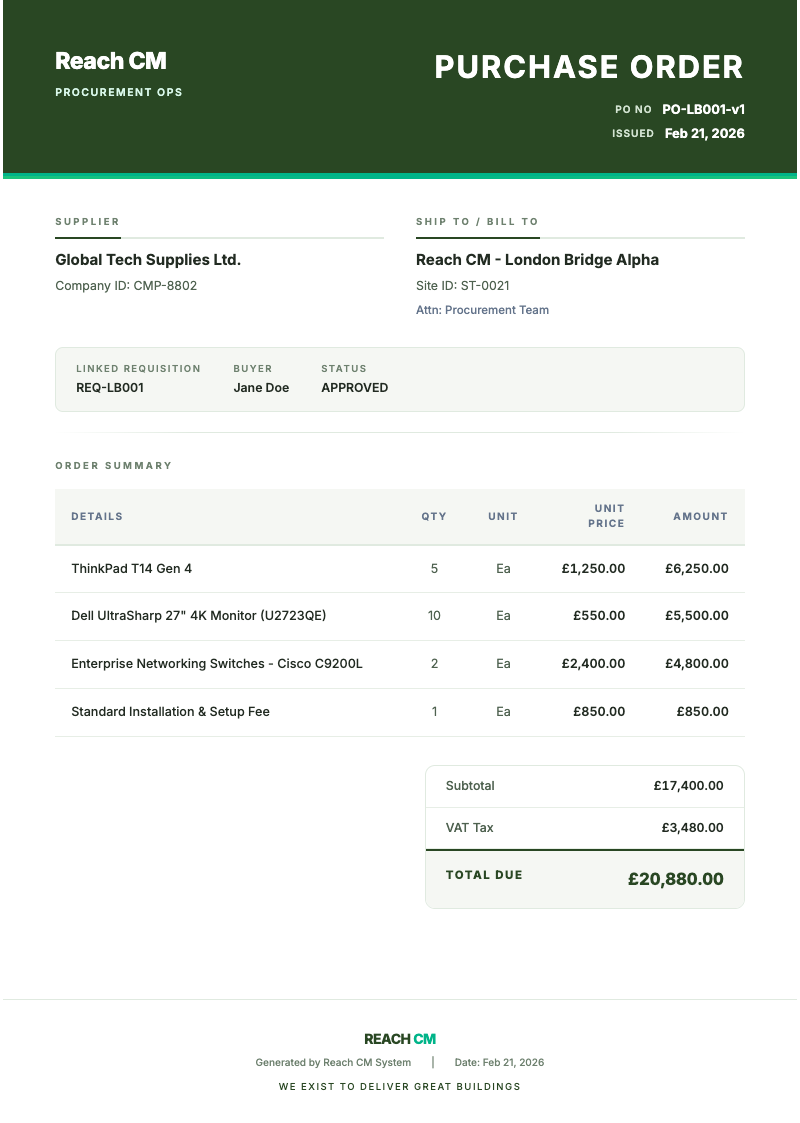
Task: Select Standard Installation & Setup Fee item
Action: 170,711
